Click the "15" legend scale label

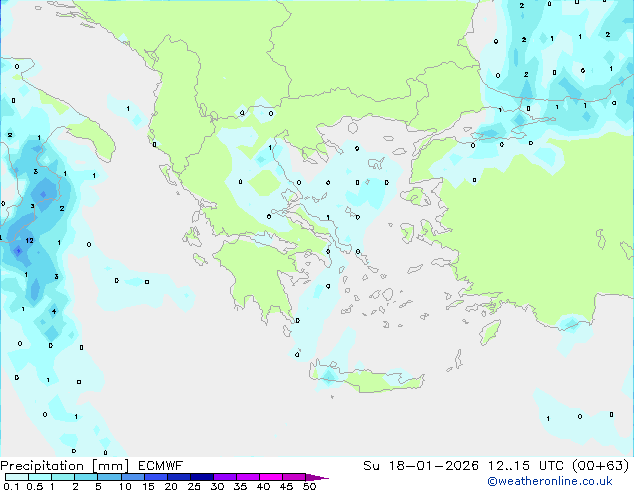(x=148, y=486)
